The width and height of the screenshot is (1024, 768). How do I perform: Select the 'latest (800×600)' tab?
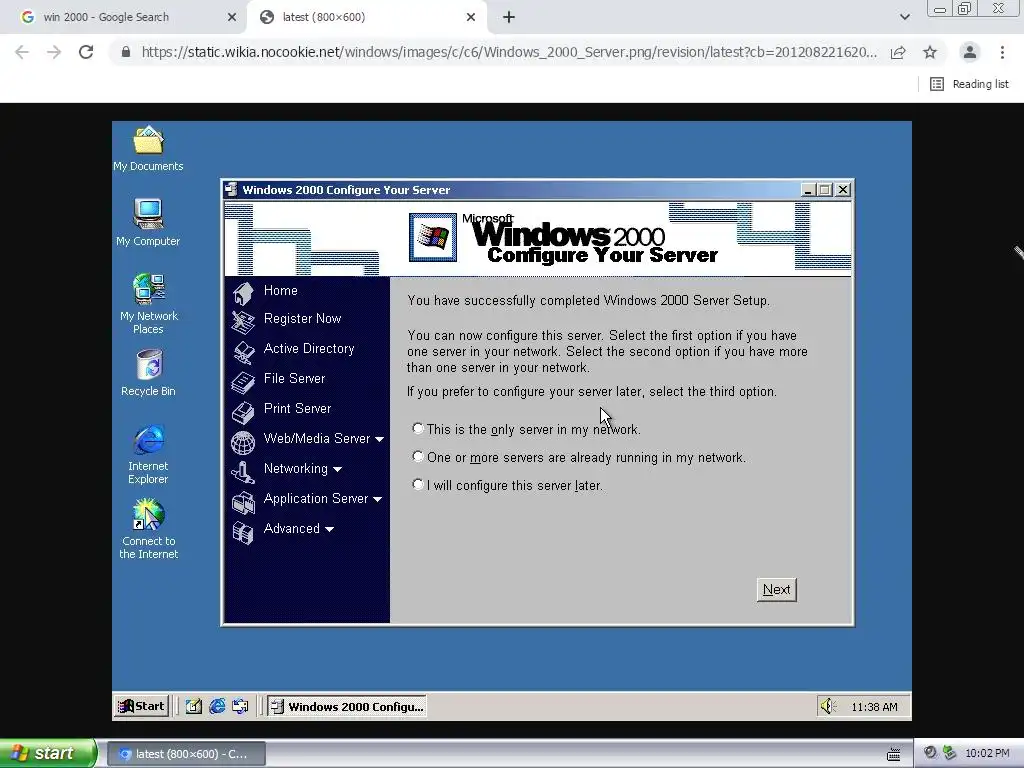tap(367, 17)
